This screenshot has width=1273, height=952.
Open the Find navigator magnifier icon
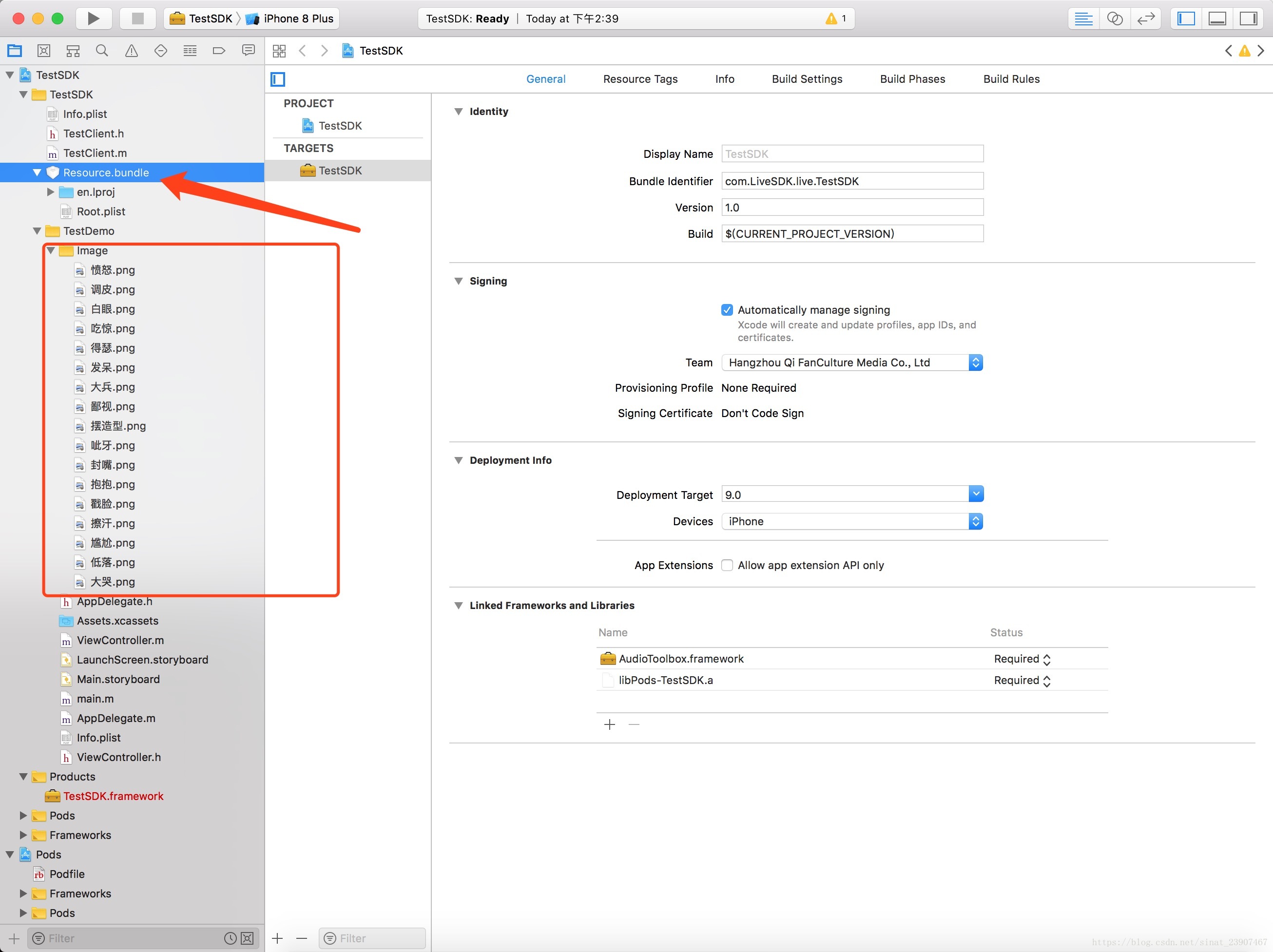coord(102,51)
